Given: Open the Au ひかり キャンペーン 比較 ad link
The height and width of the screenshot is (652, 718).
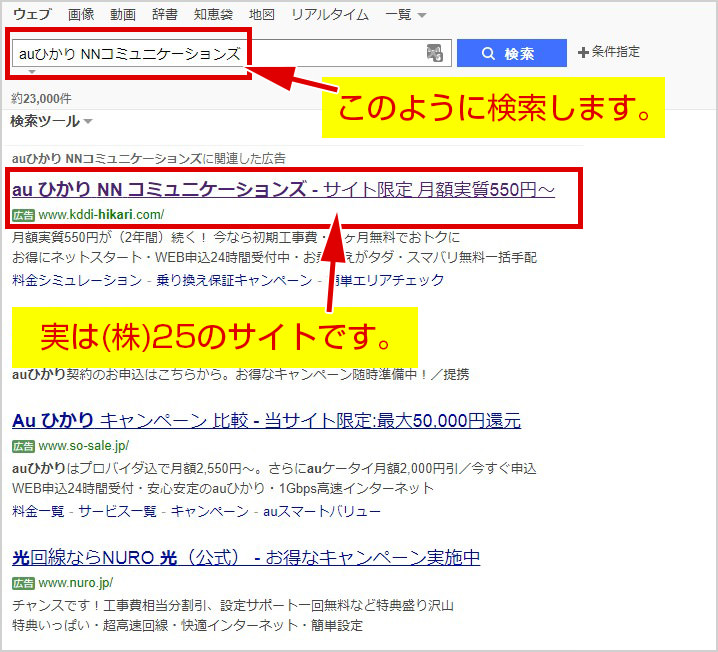Looking at the screenshot, I should (x=267, y=420).
